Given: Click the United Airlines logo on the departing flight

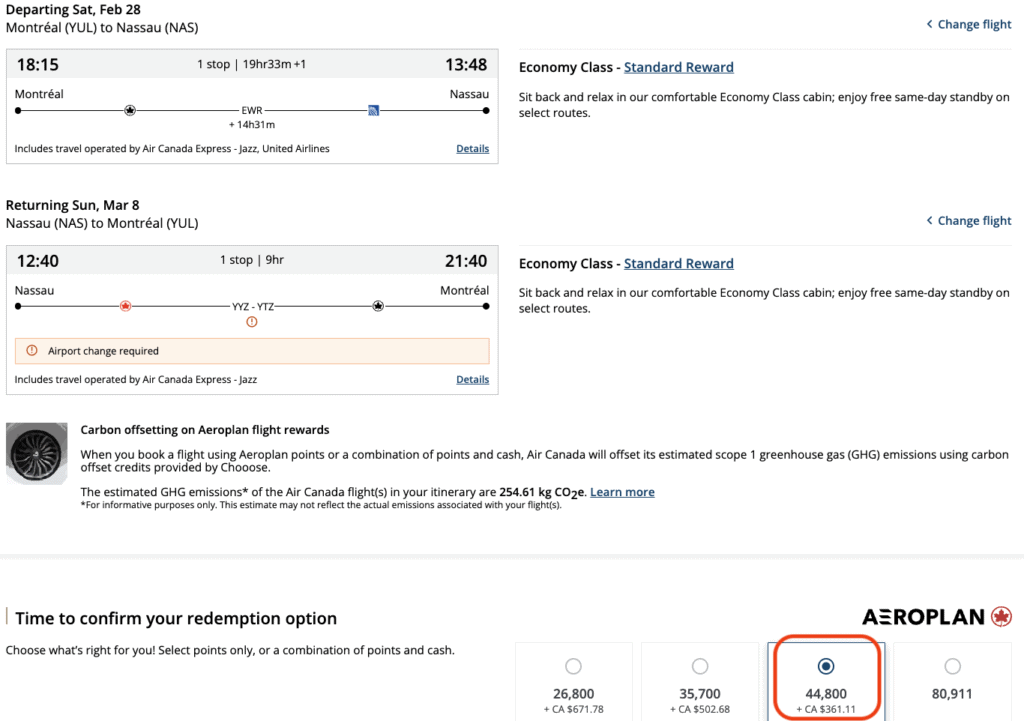Looking at the screenshot, I should pos(373,110).
